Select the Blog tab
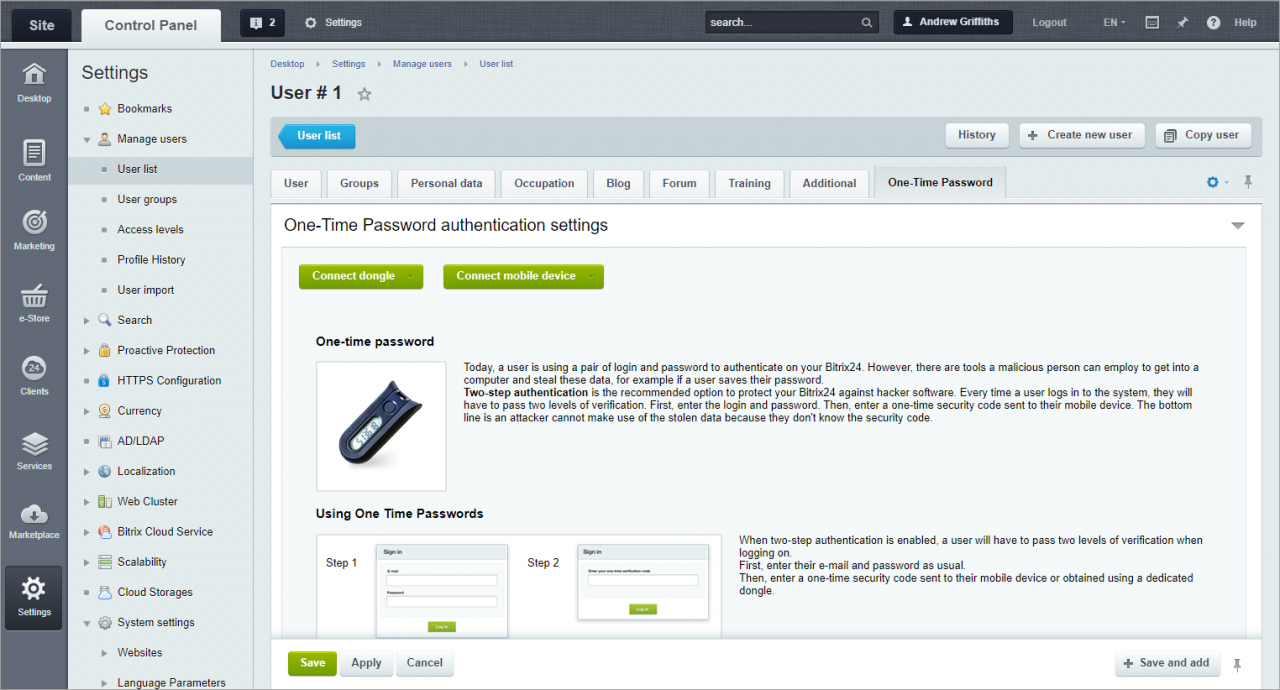The height and width of the screenshot is (690, 1280). tap(618, 184)
